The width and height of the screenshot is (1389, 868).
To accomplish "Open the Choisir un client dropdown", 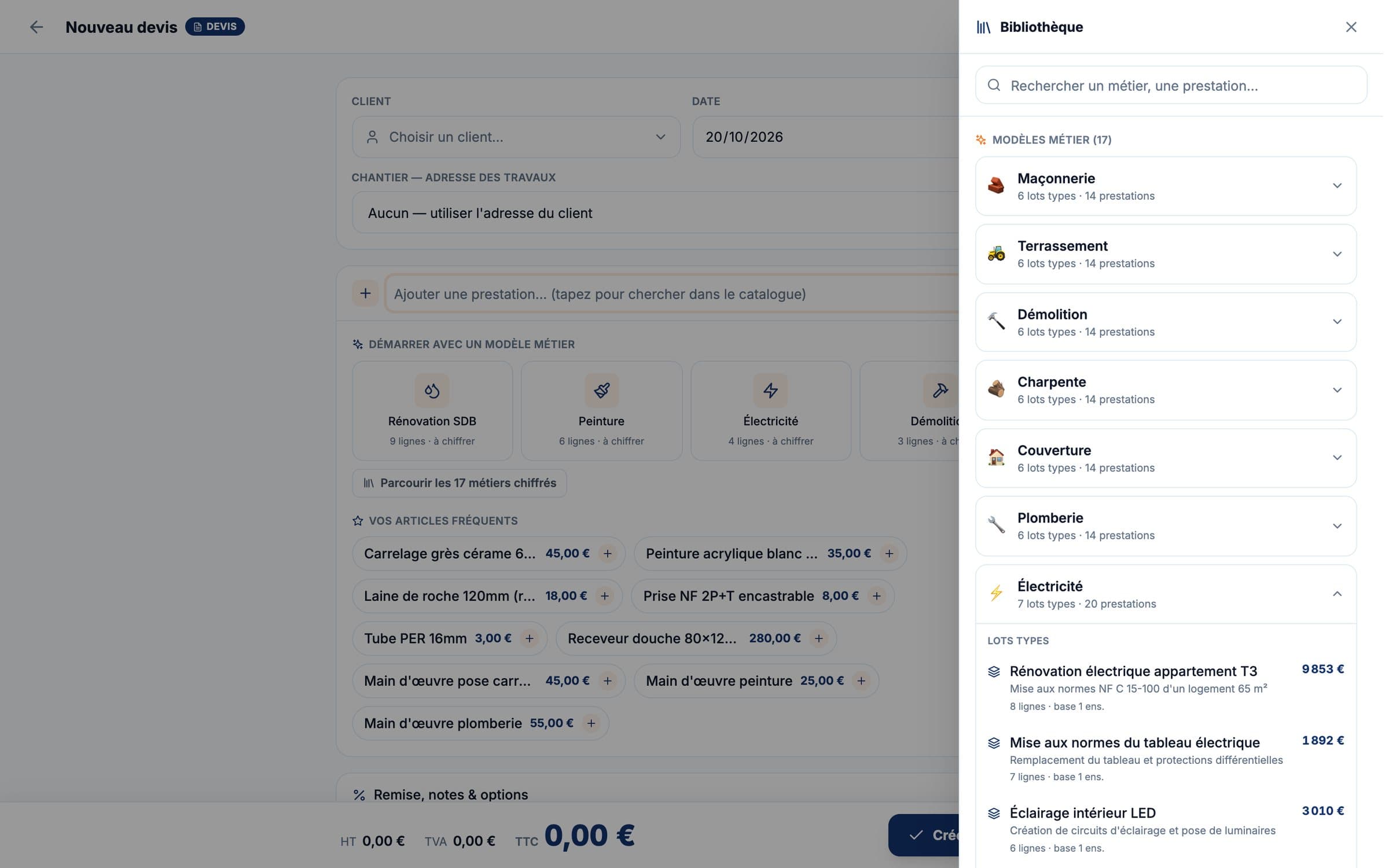I will (x=516, y=137).
